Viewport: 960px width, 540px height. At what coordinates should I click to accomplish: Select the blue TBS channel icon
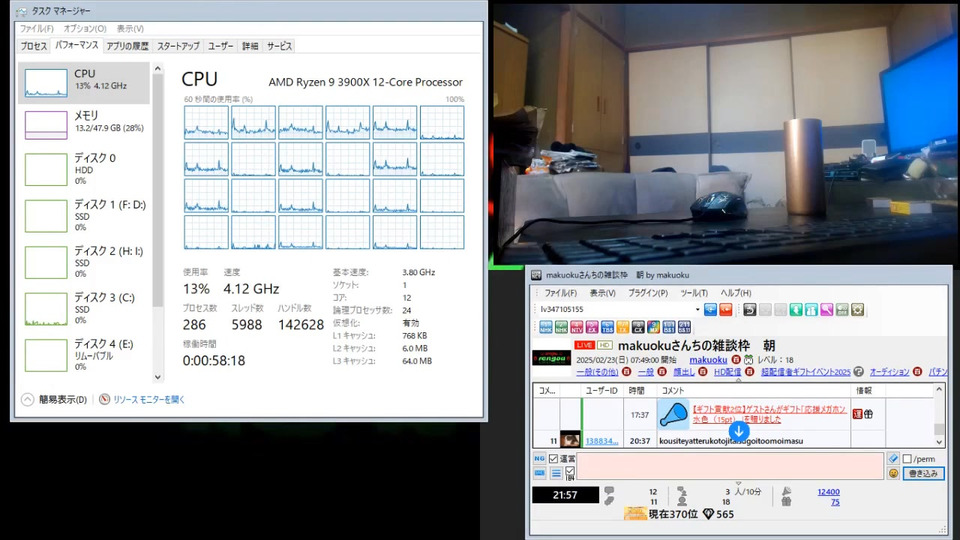tap(607, 327)
